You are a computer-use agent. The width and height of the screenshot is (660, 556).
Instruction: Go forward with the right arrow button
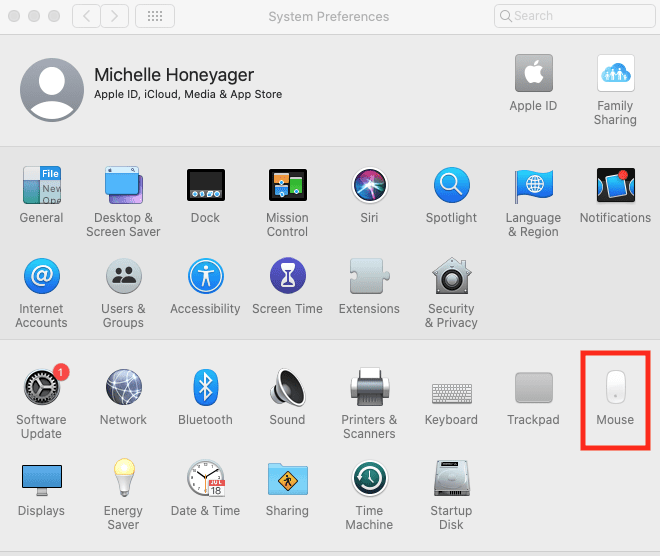pyautogui.click(x=115, y=16)
